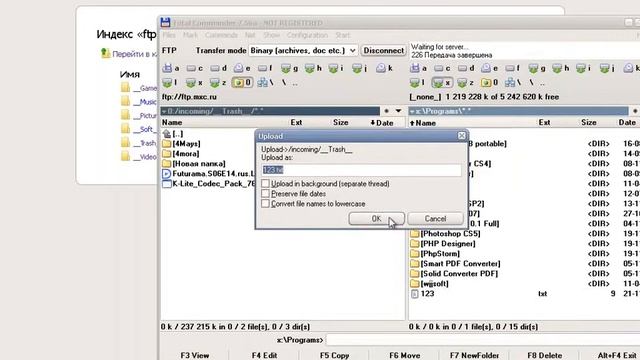This screenshot has width=640, height=360.
Task: Open Network Neighborhood in left panel
Action: [266, 82]
